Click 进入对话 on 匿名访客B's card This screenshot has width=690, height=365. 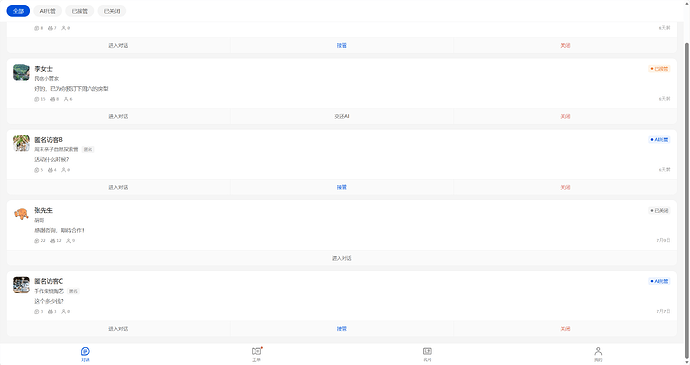point(118,187)
